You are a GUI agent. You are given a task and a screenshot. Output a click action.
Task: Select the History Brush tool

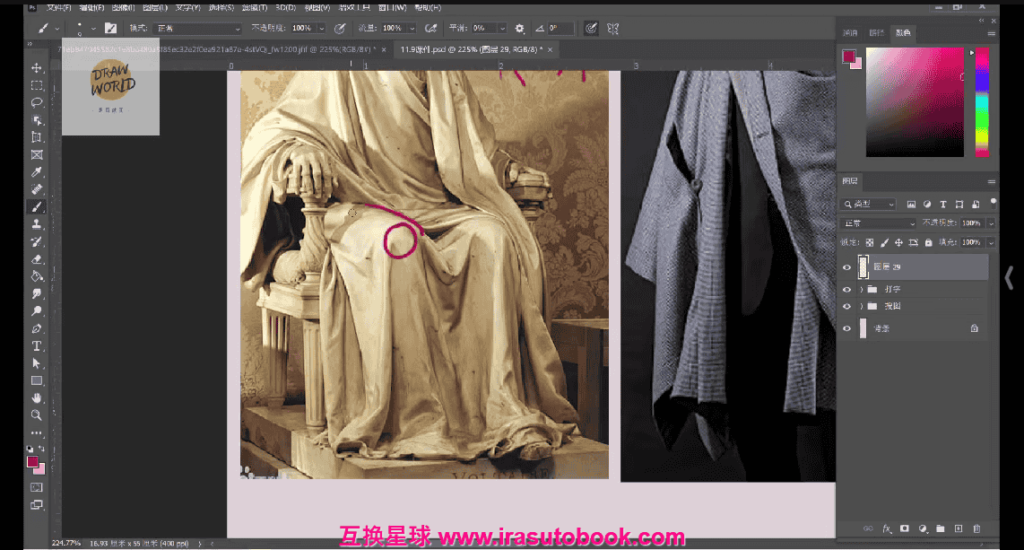pyautogui.click(x=37, y=242)
